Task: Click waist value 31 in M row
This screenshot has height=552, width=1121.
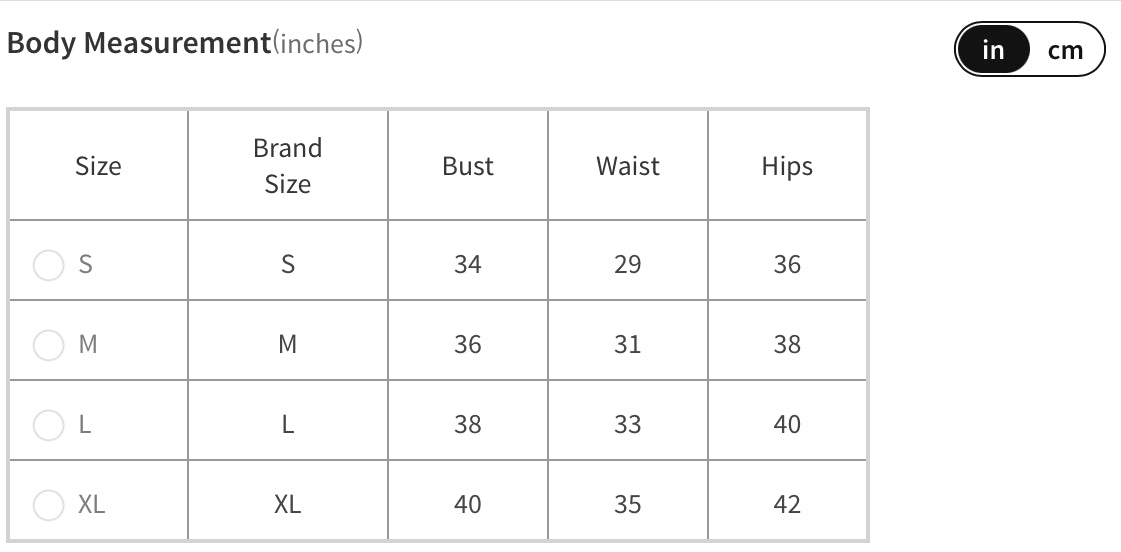Action: 628,345
